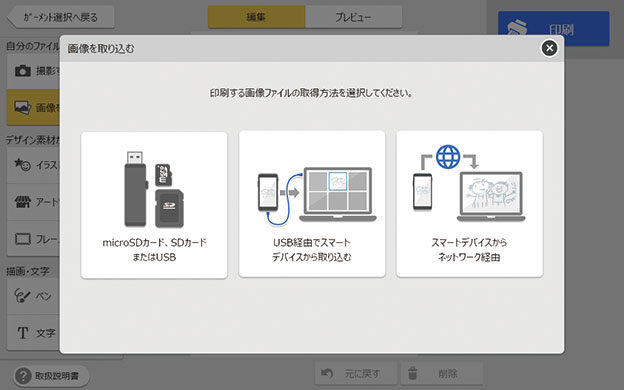Click the 元に戻す undo button
This screenshot has height=390, width=624.
[356, 374]
